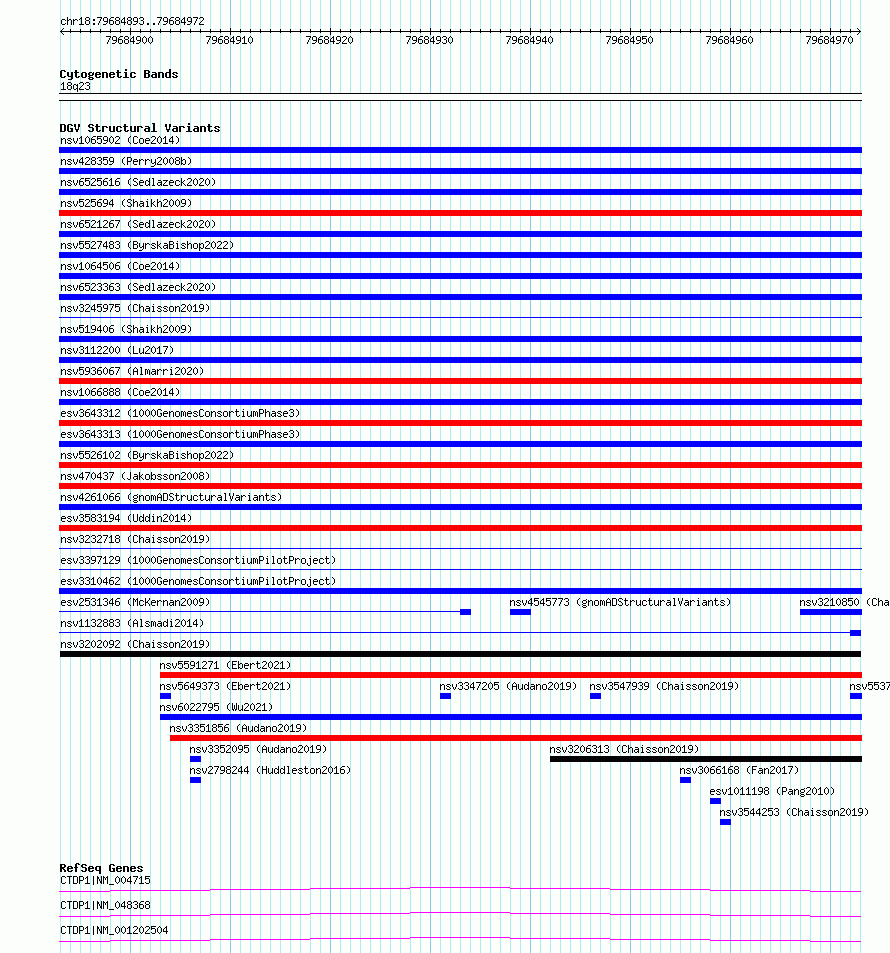Click the small blue bar under nsv2798244
890x953 pixels.
(x=195, y=780)
